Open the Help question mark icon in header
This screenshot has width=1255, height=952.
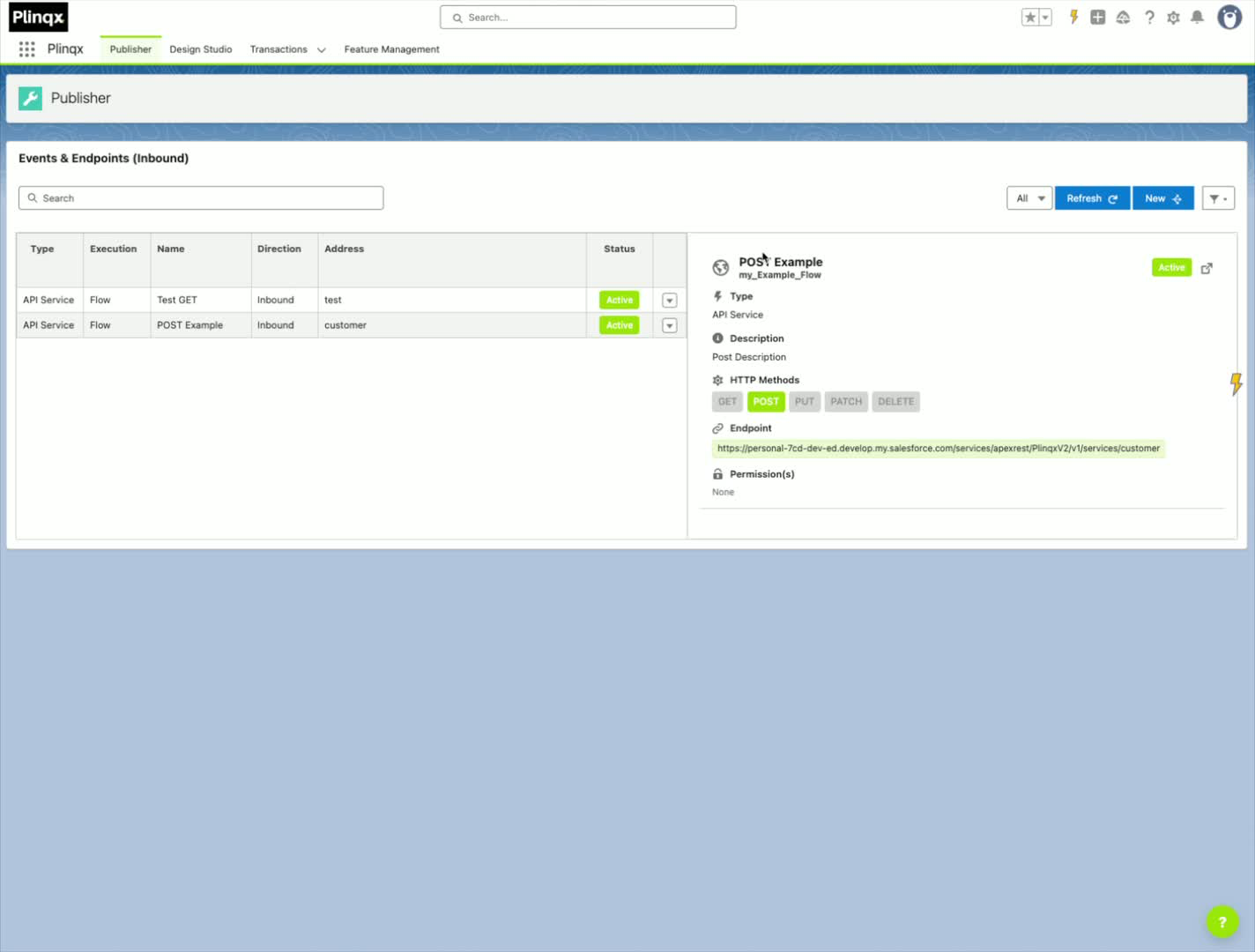tap(1149, 17)
